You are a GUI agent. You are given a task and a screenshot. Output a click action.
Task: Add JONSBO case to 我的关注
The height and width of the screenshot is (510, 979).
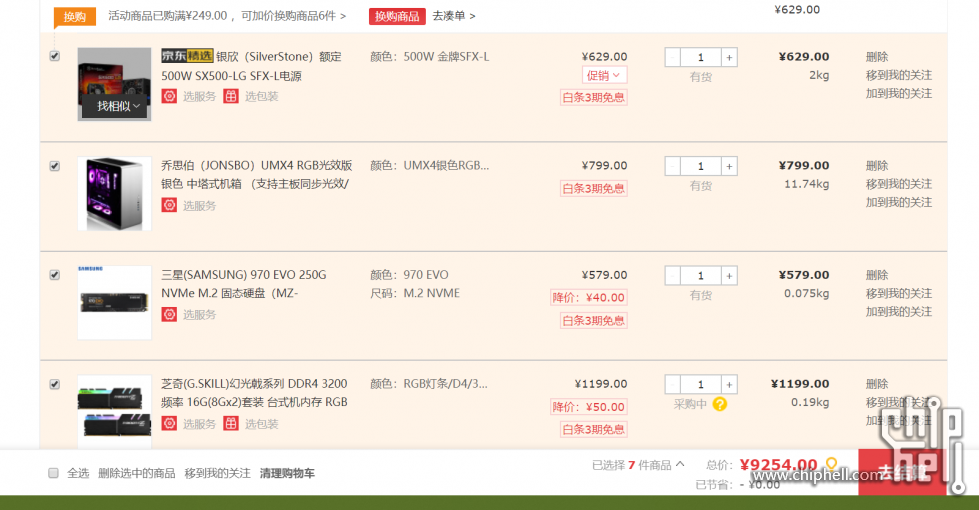pyautogui.click(x=898, y=202)
